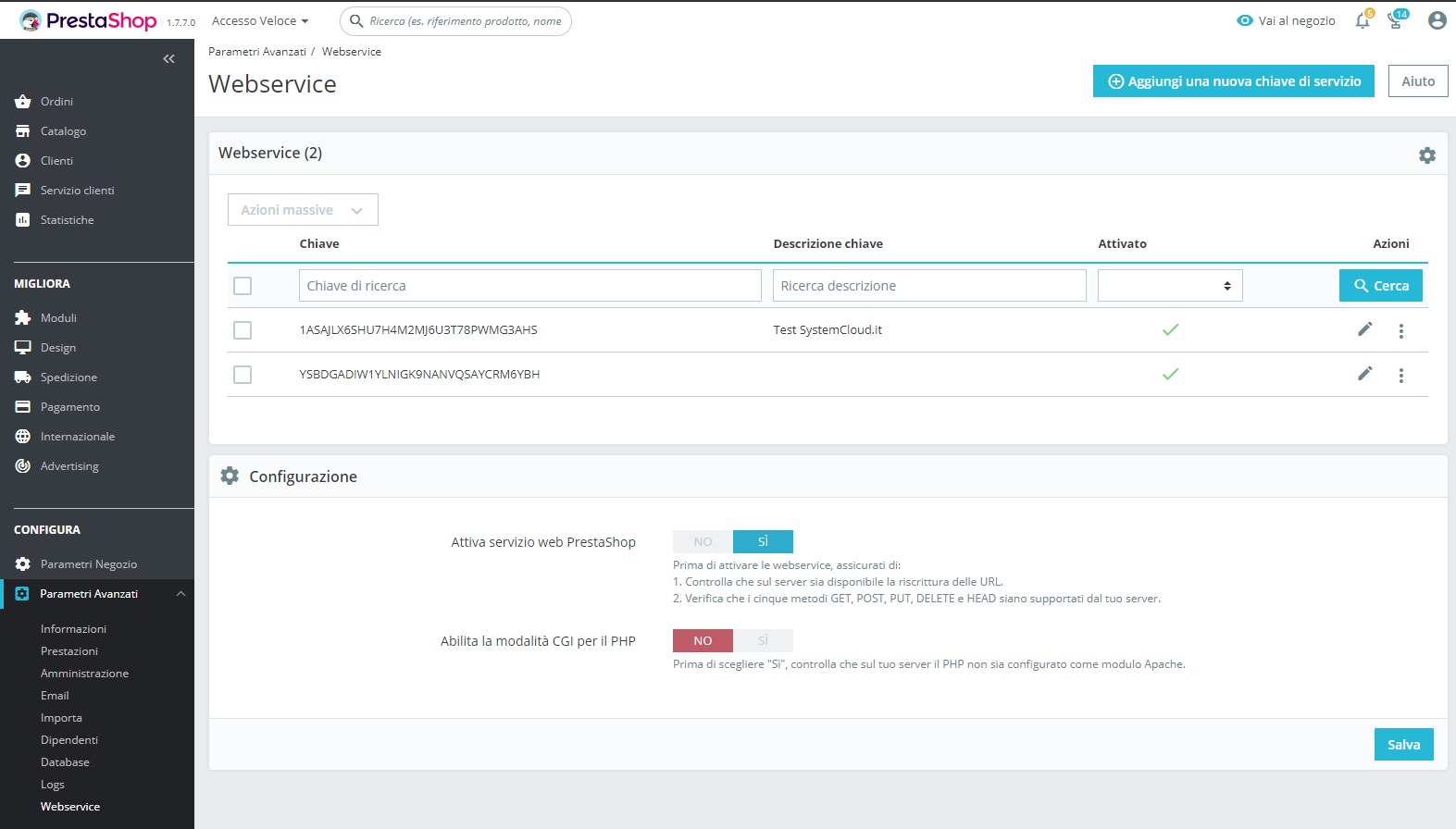Edit key YSBDGADIW1YLNIGK9NANVQSAYCRM6YBH with pencil
This screenshot has height=829, width=1456.
pos(1364,374)
